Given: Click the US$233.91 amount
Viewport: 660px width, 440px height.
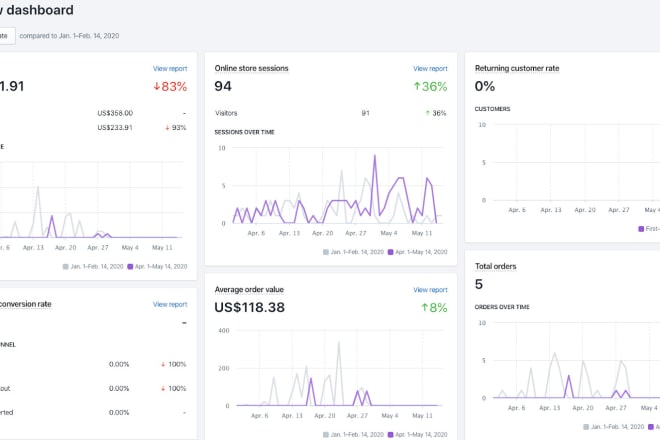Looking at the screenshot, I should (x=115, y=128).
